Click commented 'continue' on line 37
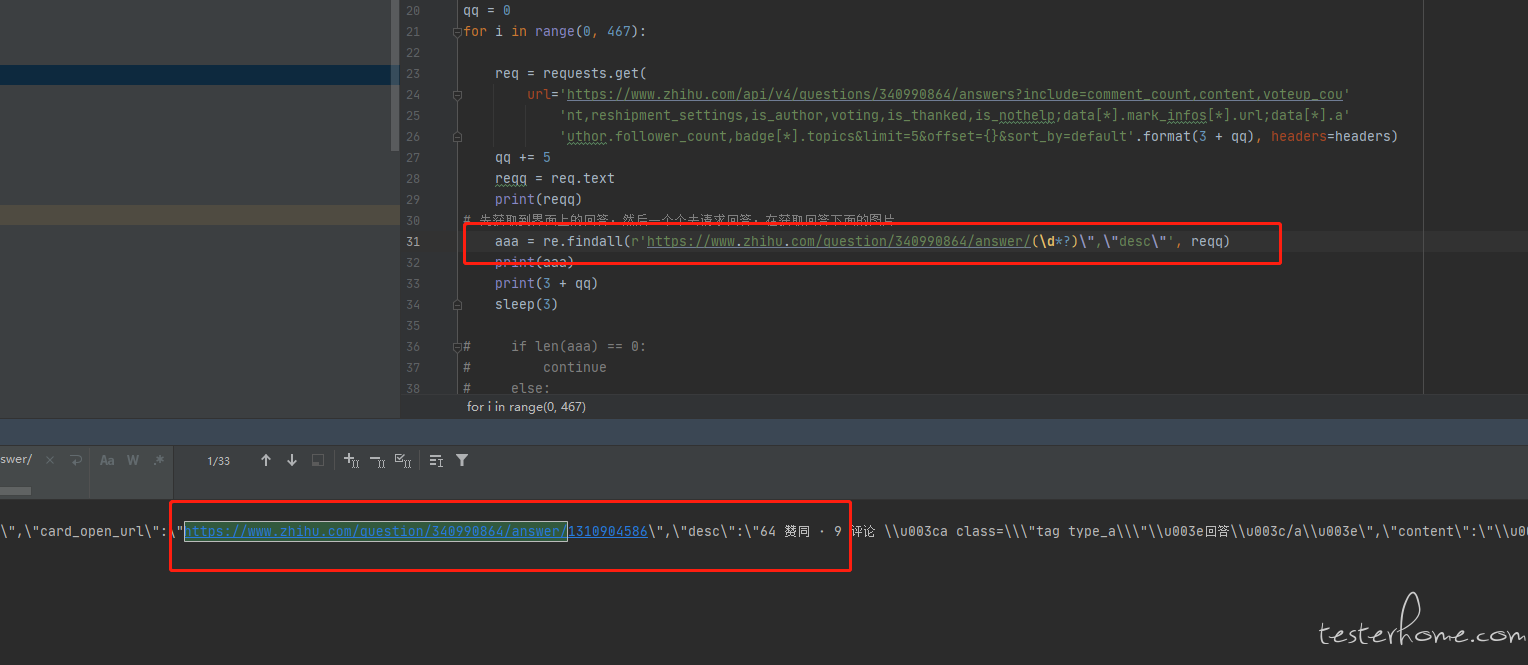 click(x=575, y=368)
